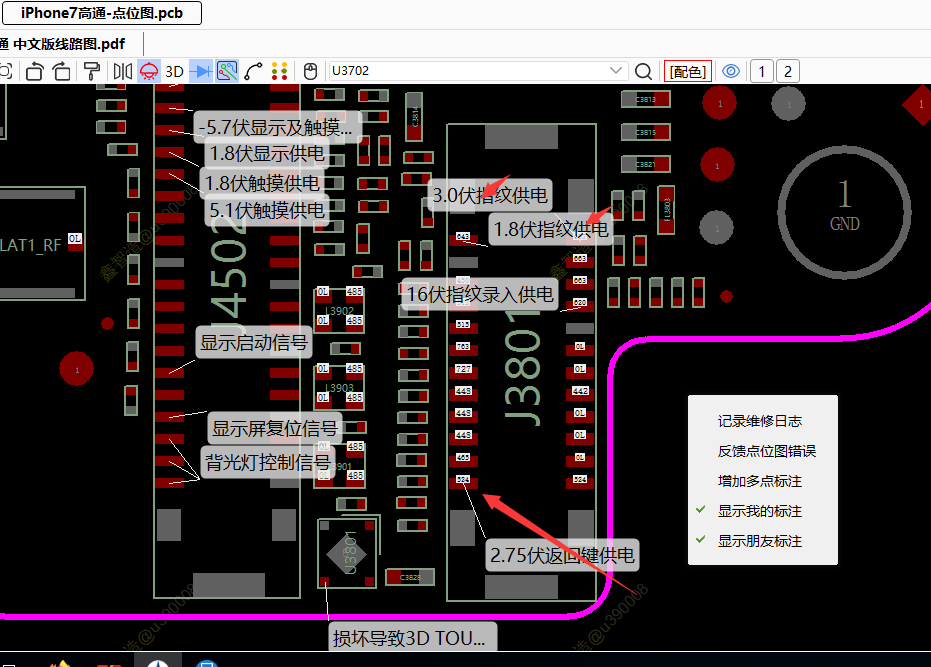
Task: Click the magnifier search icon
Action: pyautogui.click(x=644, y=71)
